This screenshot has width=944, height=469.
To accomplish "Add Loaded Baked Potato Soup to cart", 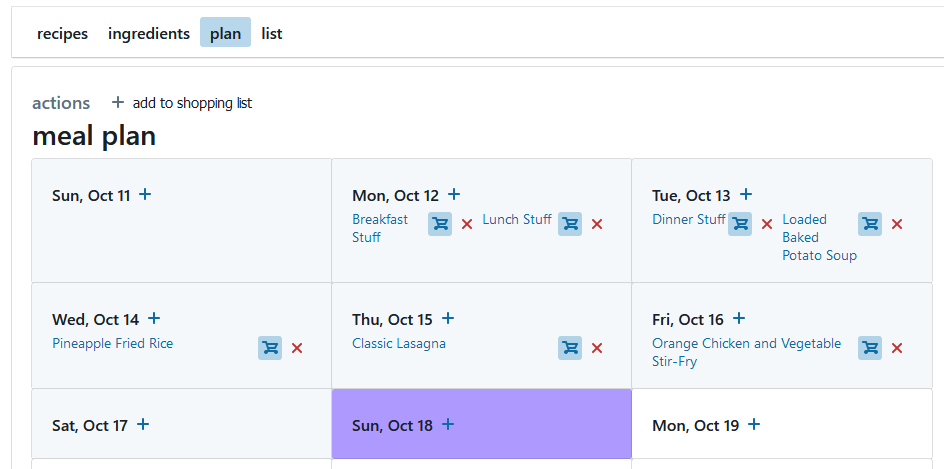I will 870,224.
